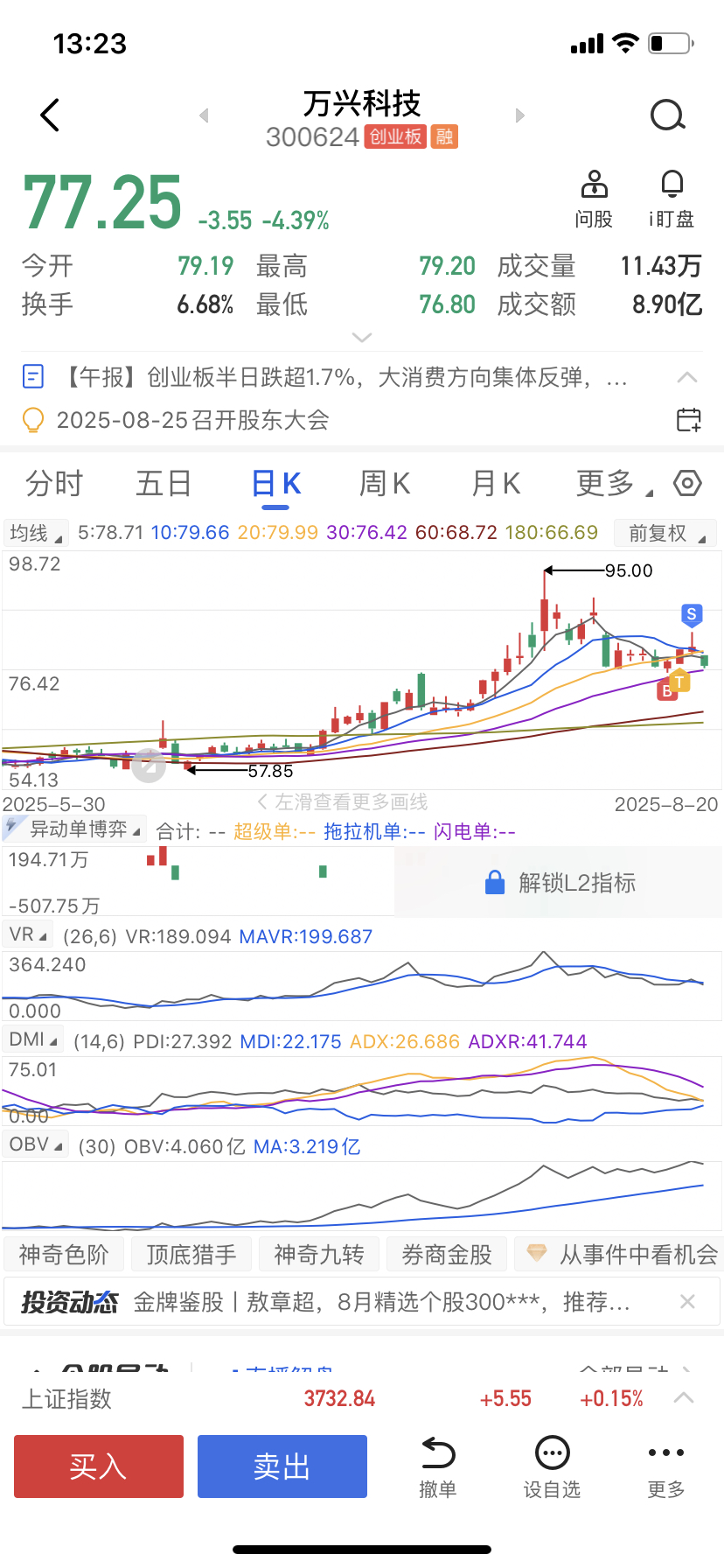Tap the 超级单 legend label
Screen dimensions: 724x1568
[275, 831]
